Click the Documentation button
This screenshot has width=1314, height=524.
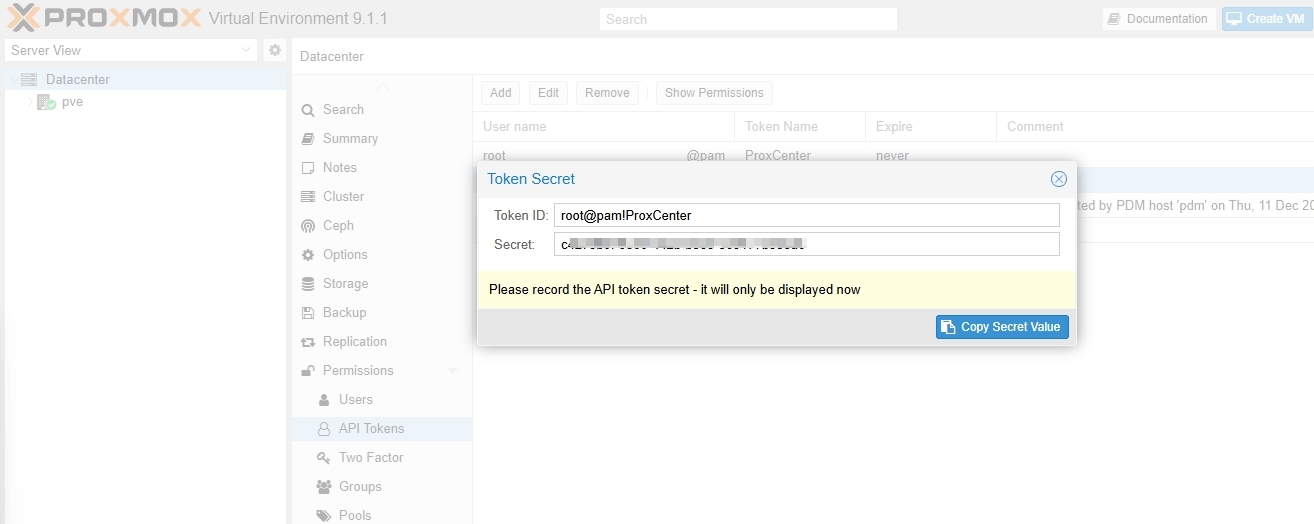(x=1158, y=19)
